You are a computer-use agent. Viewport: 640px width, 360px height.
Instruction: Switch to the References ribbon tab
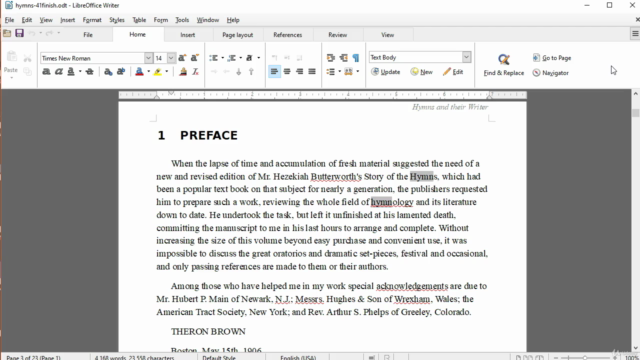coord(288,35)
